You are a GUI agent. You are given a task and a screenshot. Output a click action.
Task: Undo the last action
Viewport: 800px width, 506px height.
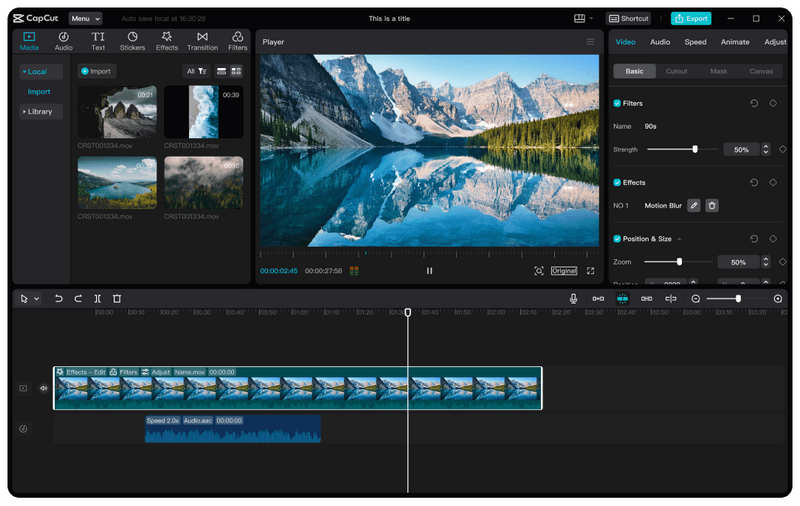click(x=59, y=299)
